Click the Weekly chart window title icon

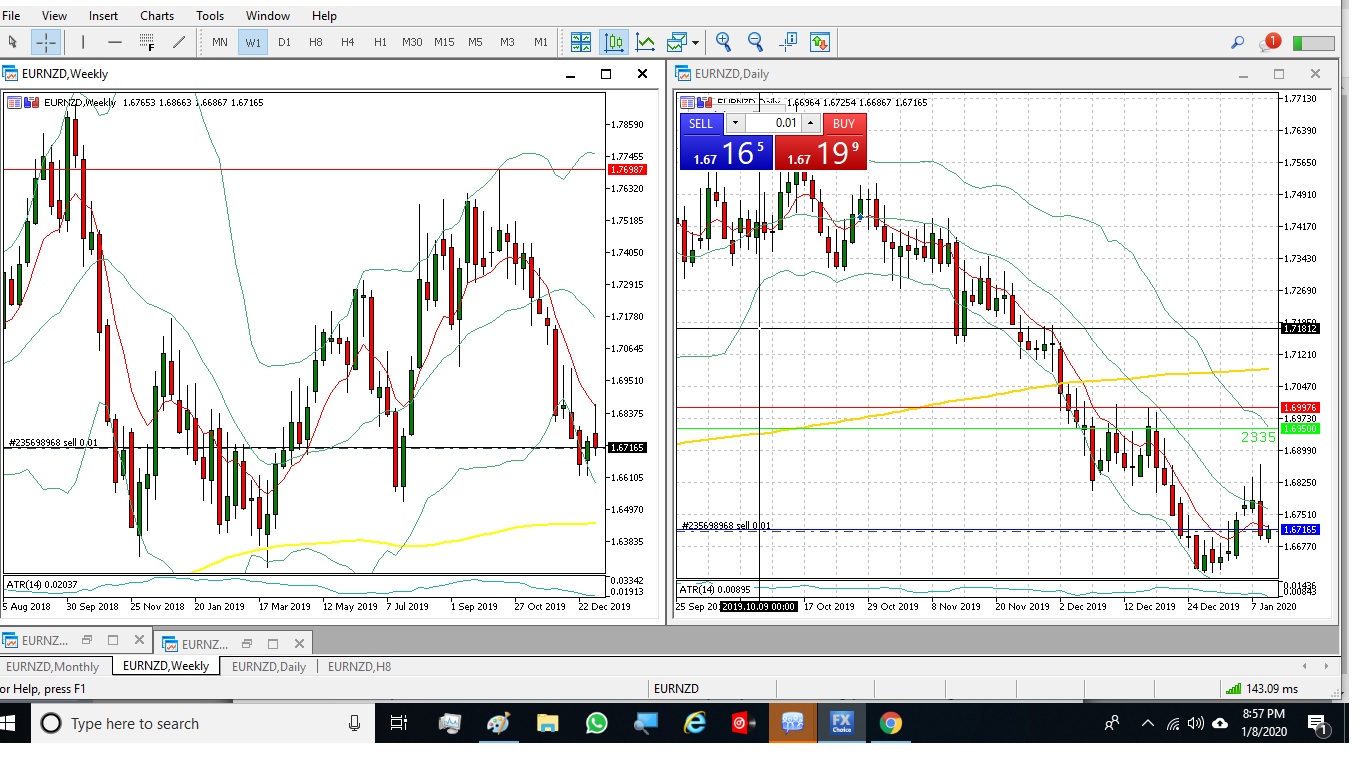coord(10,73)
